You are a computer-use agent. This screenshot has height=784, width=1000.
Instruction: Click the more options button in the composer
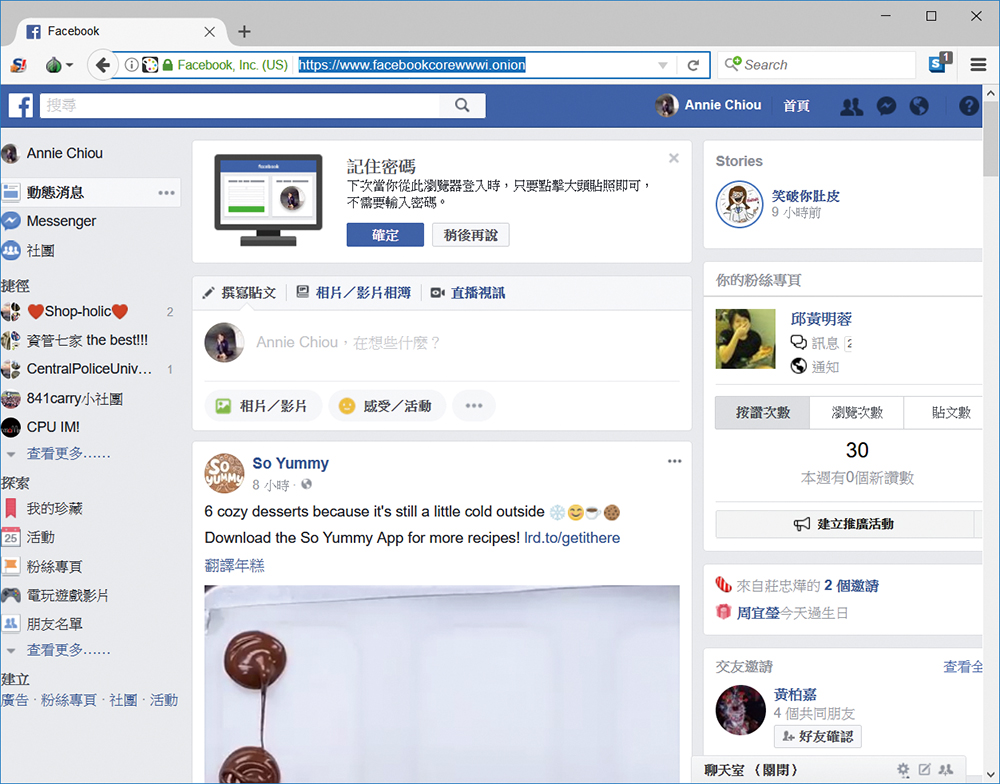(474, 406)
